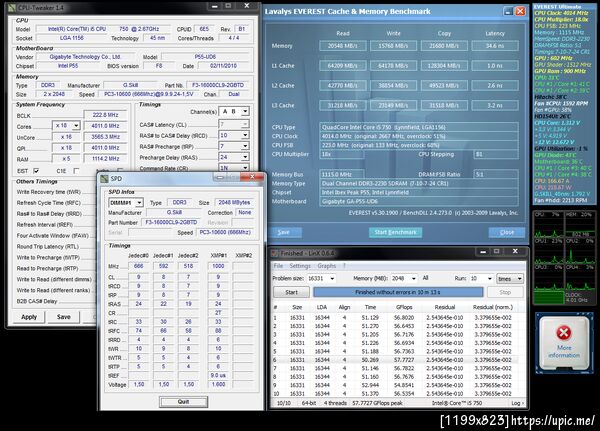Screen dimensions: 600x431
Task: Click the Finished without errors progress bar
Action: (398, 292)
